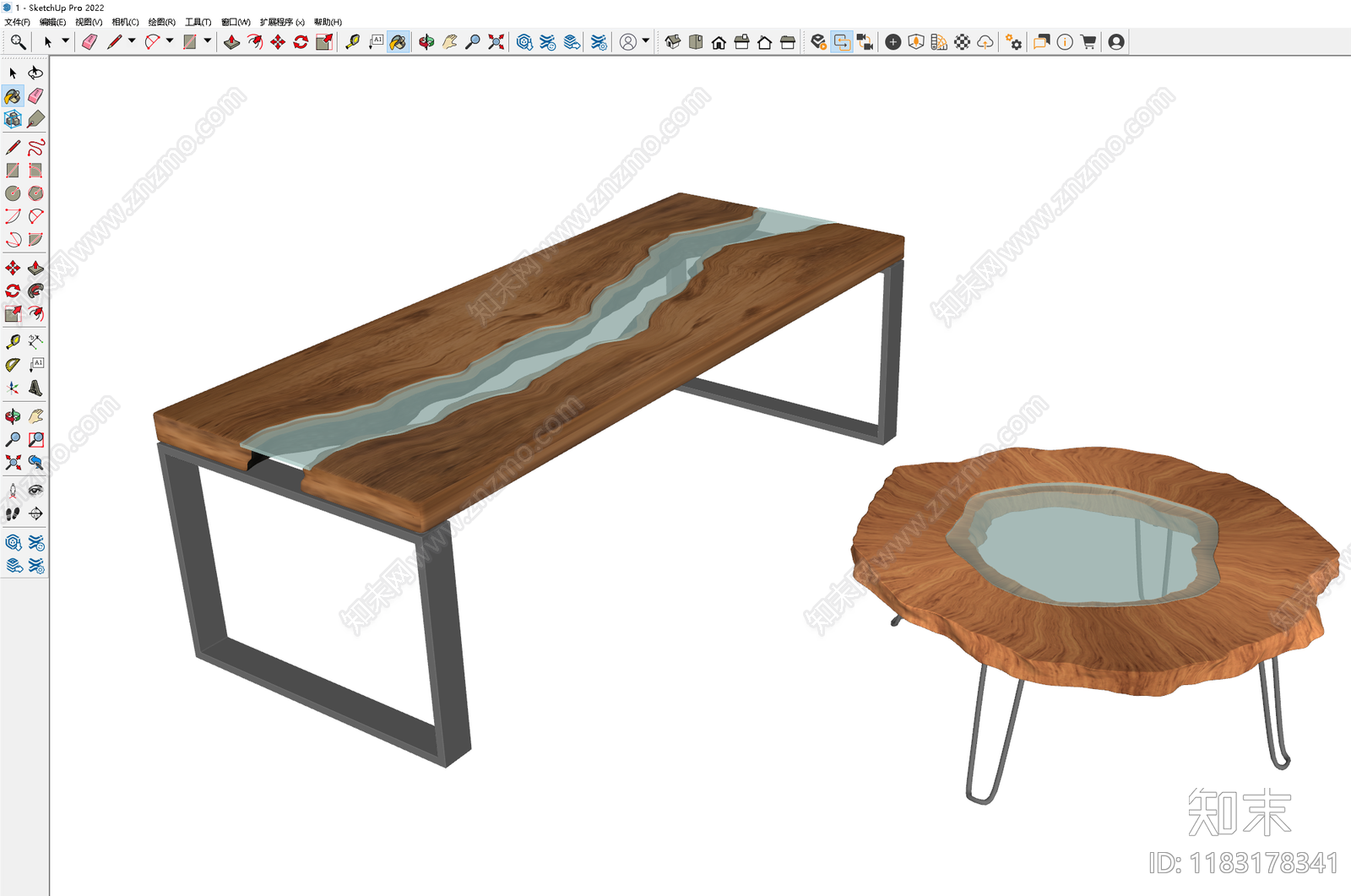Select the Freehand tool in left palette

coord(35,148)
